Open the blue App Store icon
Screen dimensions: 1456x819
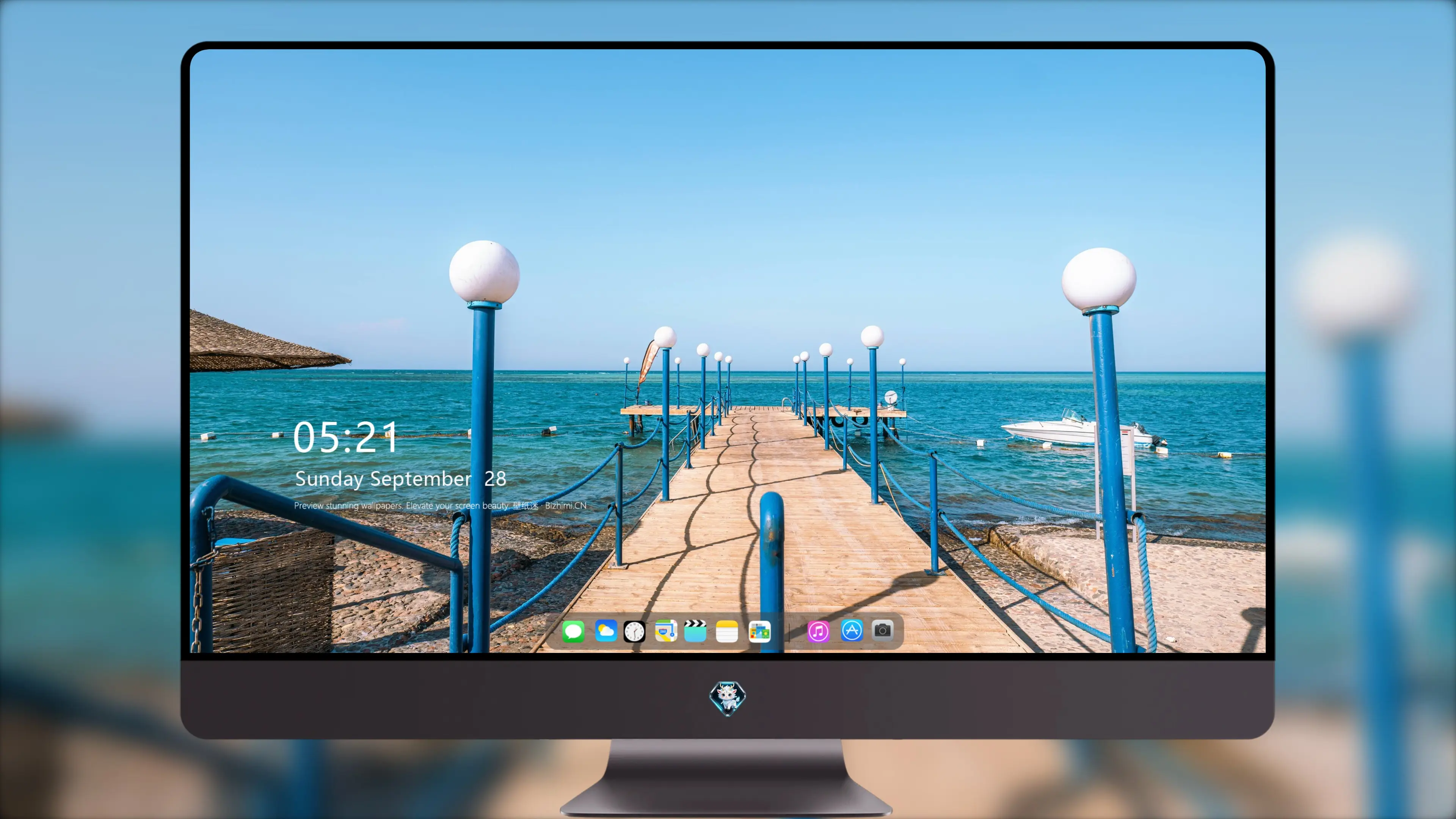pyautogui.click(x=852, y=630)
